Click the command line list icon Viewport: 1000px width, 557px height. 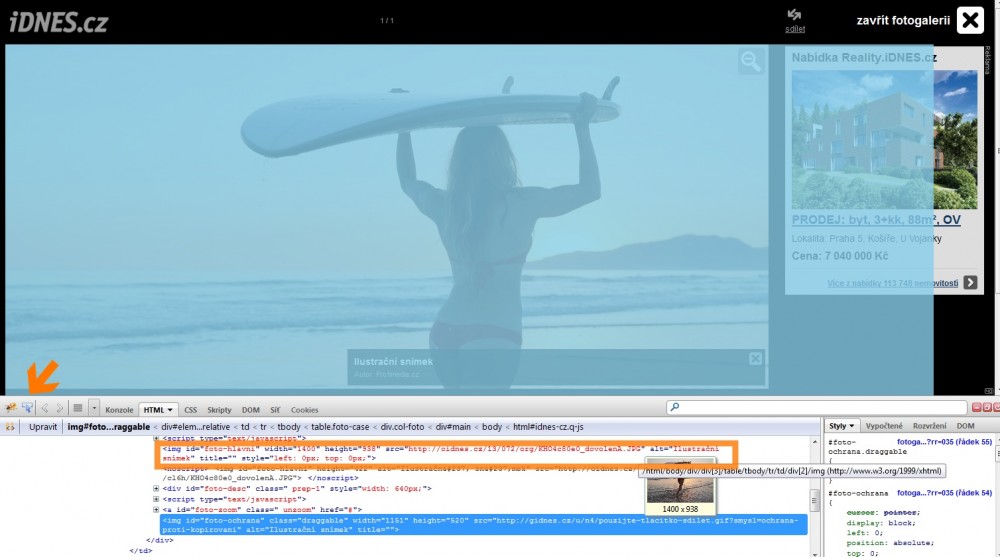pyautogui.click(x=77, y=408)
